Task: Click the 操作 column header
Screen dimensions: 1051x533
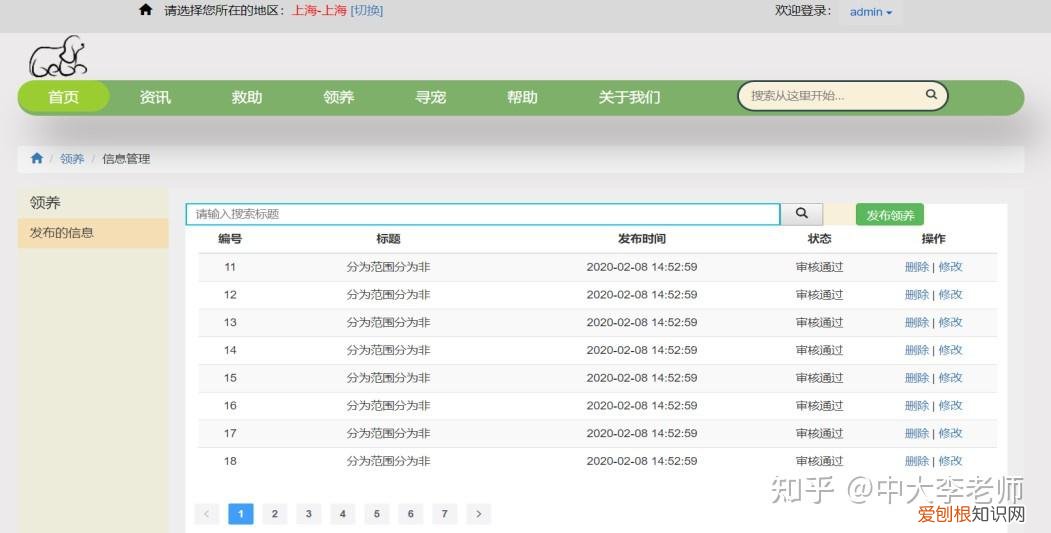Action: [x=933, y=239]
